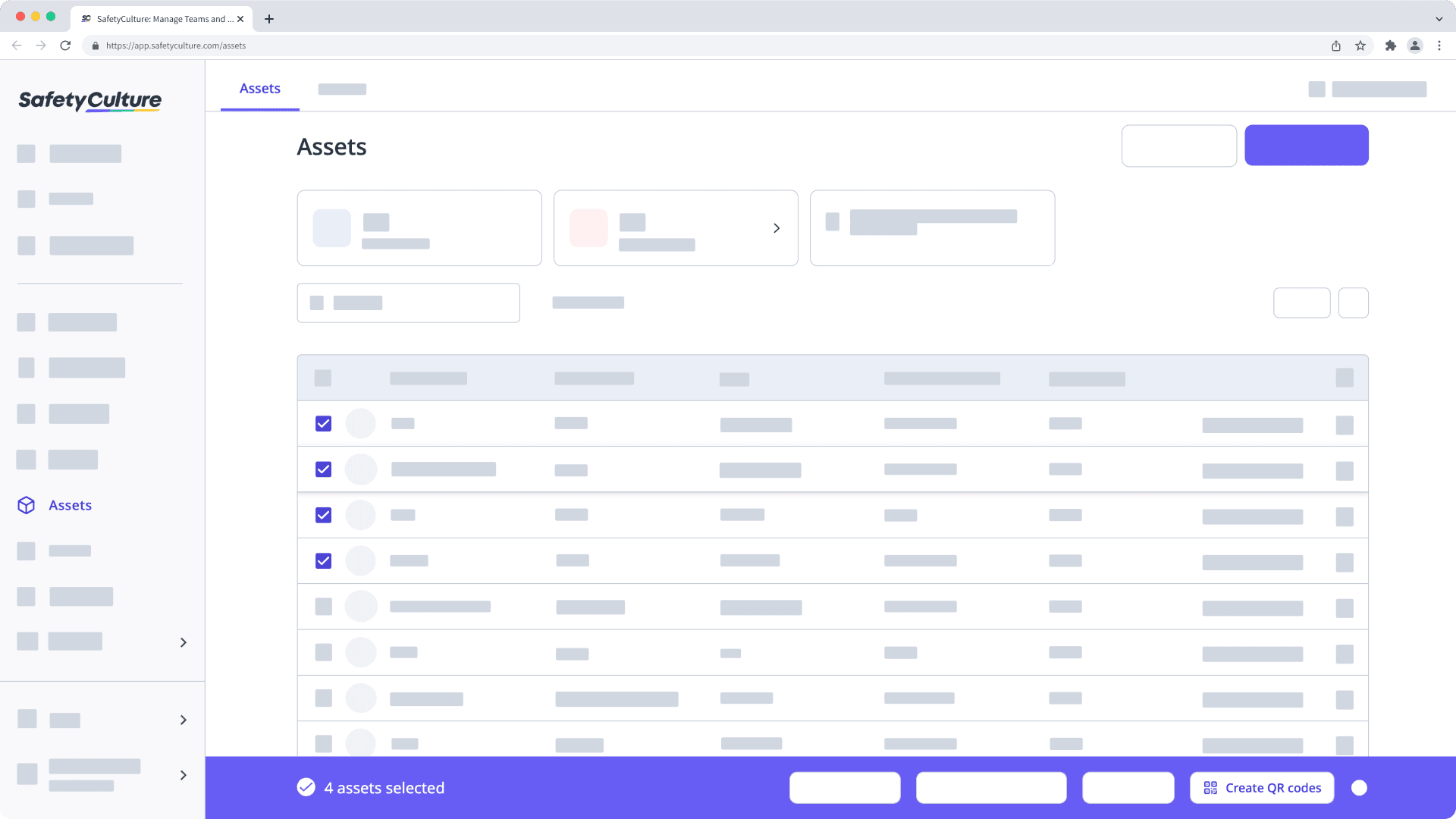This screenshot has height=819, width=1456.
Task: Click the SafetyCulture logo
Action: click(x=89, y=100)
